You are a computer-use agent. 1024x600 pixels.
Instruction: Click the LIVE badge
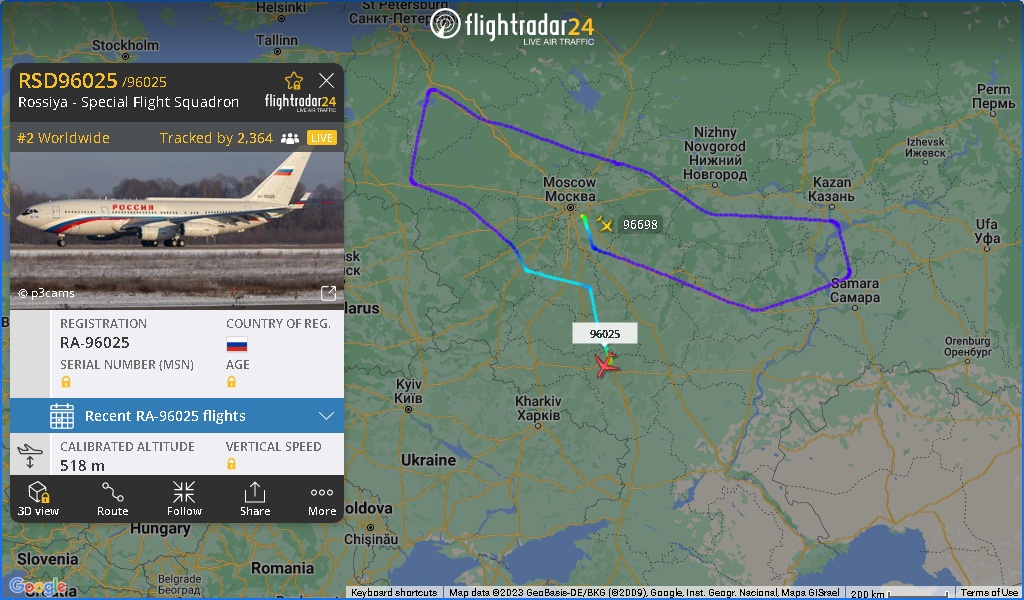(322, 138)
